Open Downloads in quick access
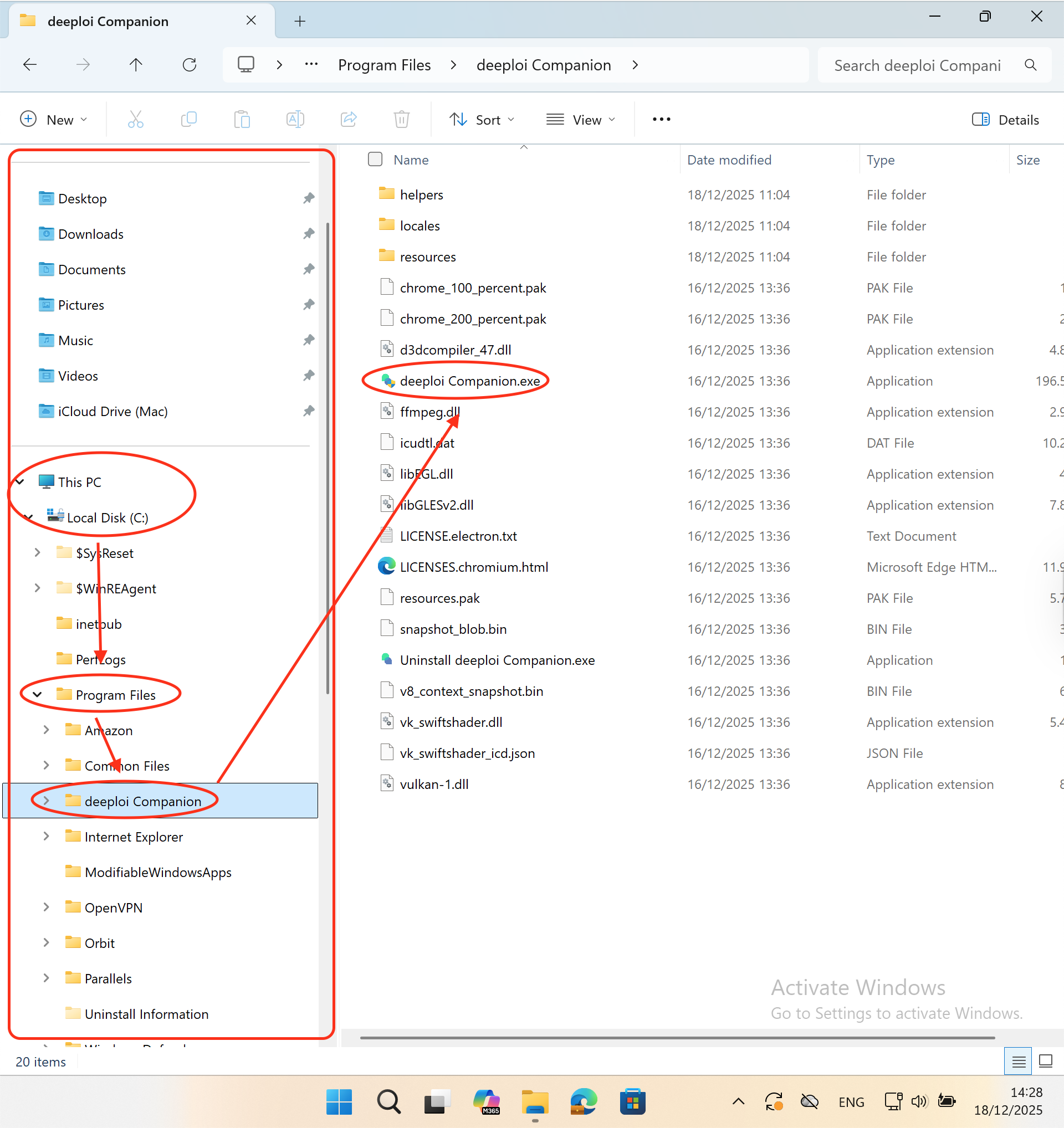 [x=91, y=234]
